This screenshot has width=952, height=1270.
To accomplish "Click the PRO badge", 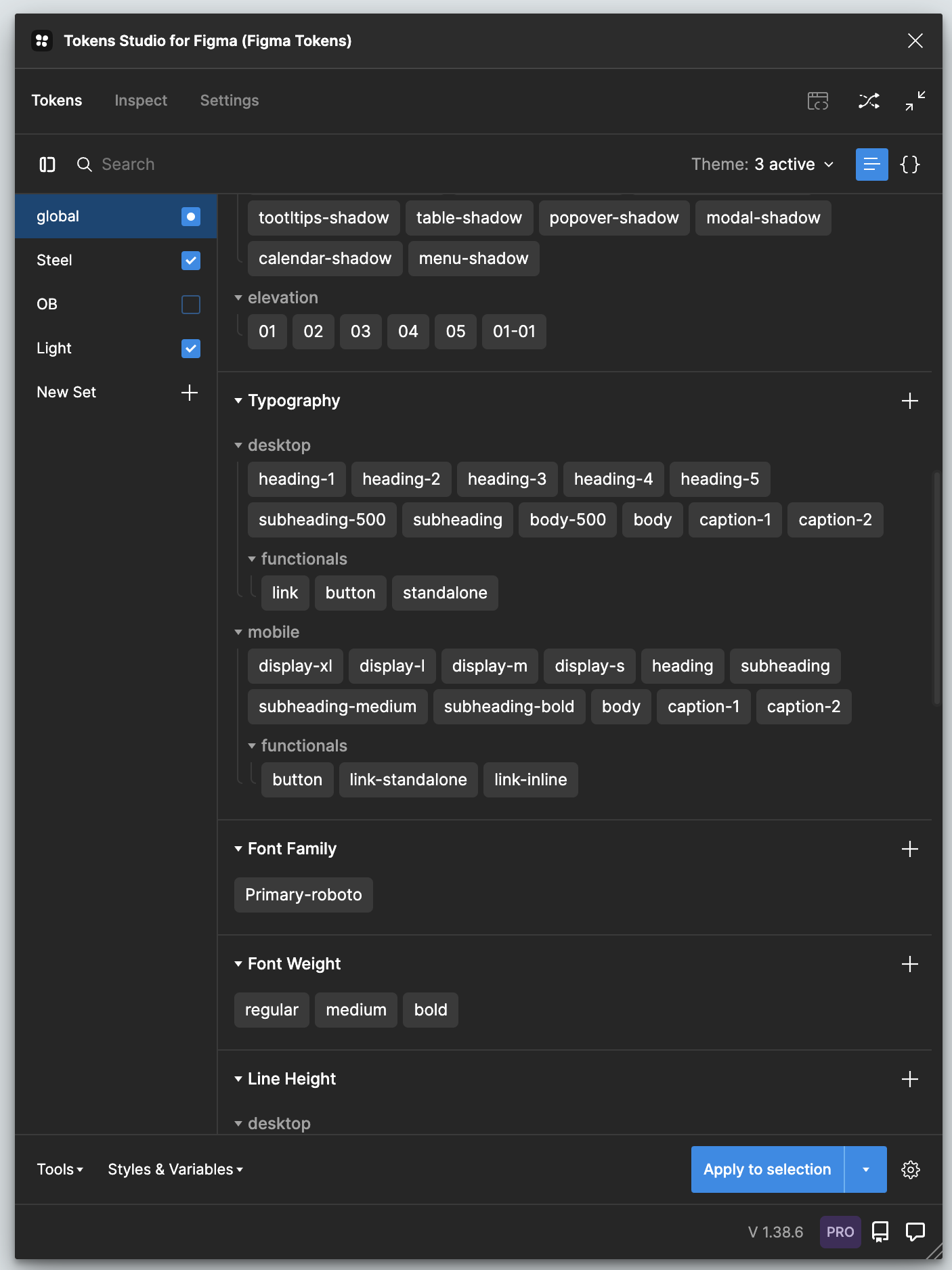I will point(840,1232).
